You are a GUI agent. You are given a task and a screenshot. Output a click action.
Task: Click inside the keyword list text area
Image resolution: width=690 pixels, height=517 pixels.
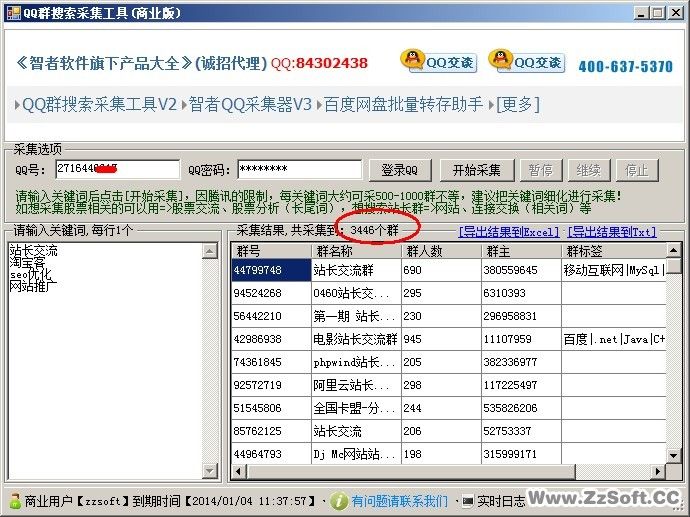point(105,361)
